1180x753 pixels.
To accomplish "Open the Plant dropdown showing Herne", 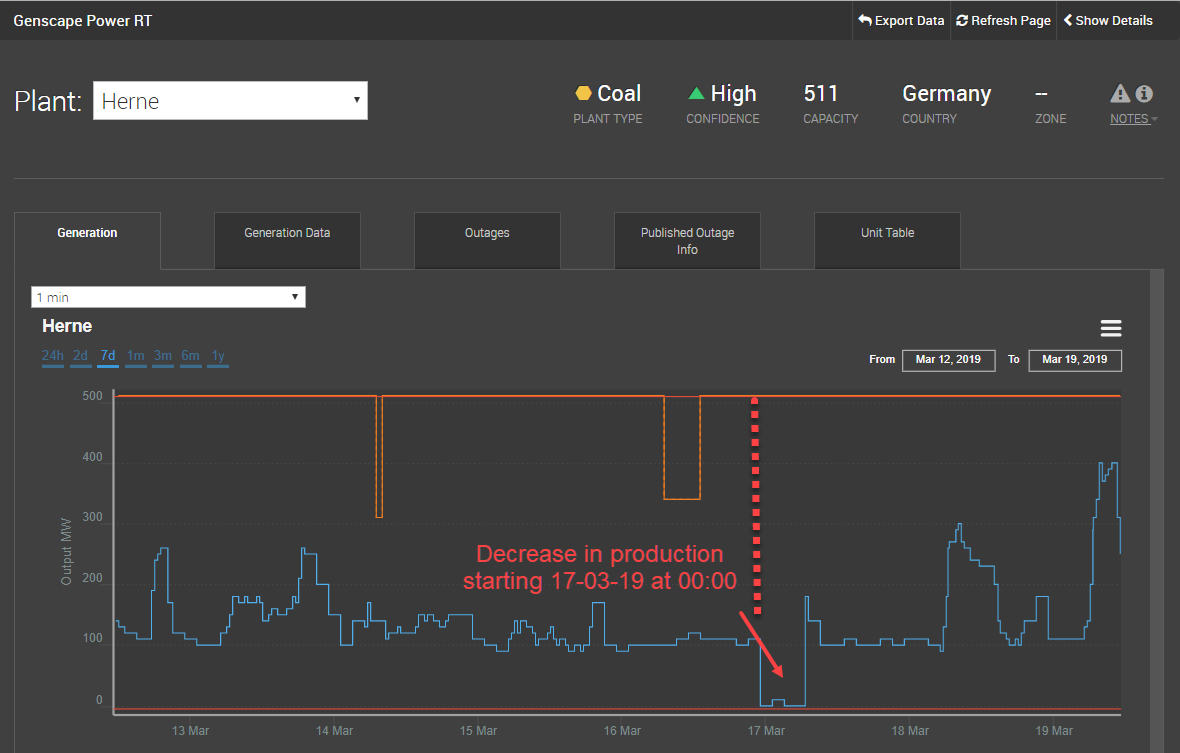I will coord(230,101).
